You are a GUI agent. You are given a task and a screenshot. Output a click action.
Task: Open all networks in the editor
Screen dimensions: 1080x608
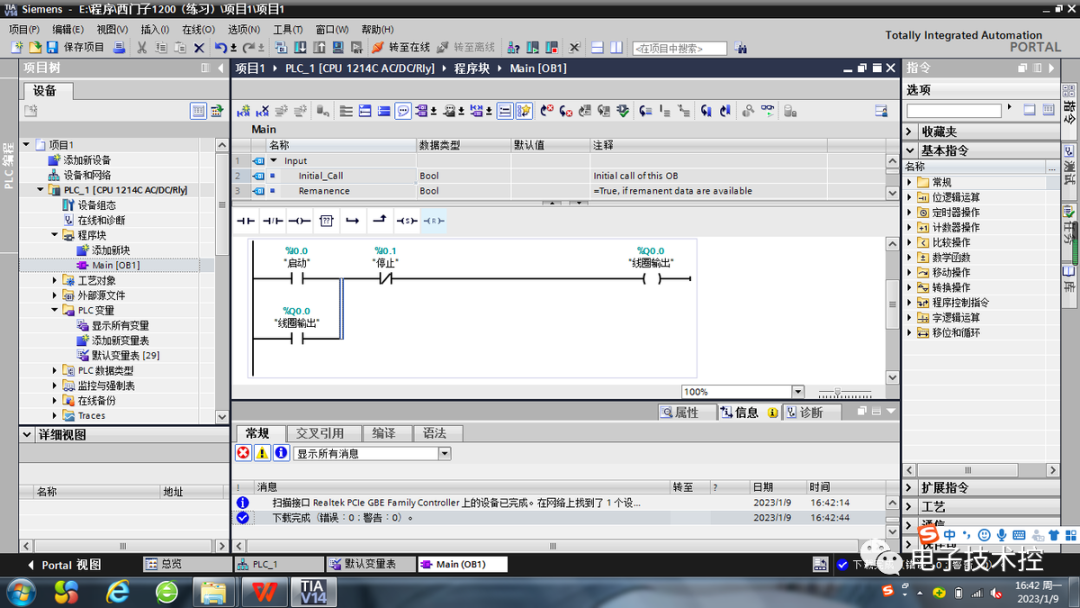click(x=365, y=111)
